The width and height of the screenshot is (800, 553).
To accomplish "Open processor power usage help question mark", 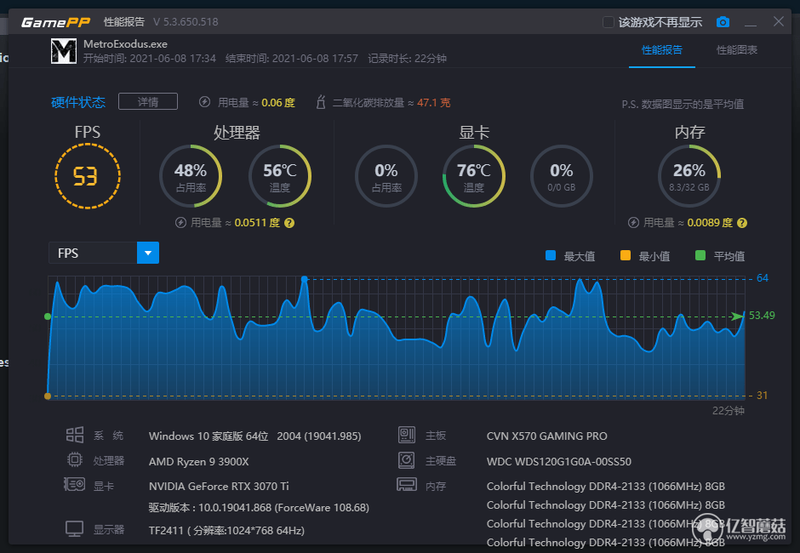I will pyautogui.click(x=289, y=223).
